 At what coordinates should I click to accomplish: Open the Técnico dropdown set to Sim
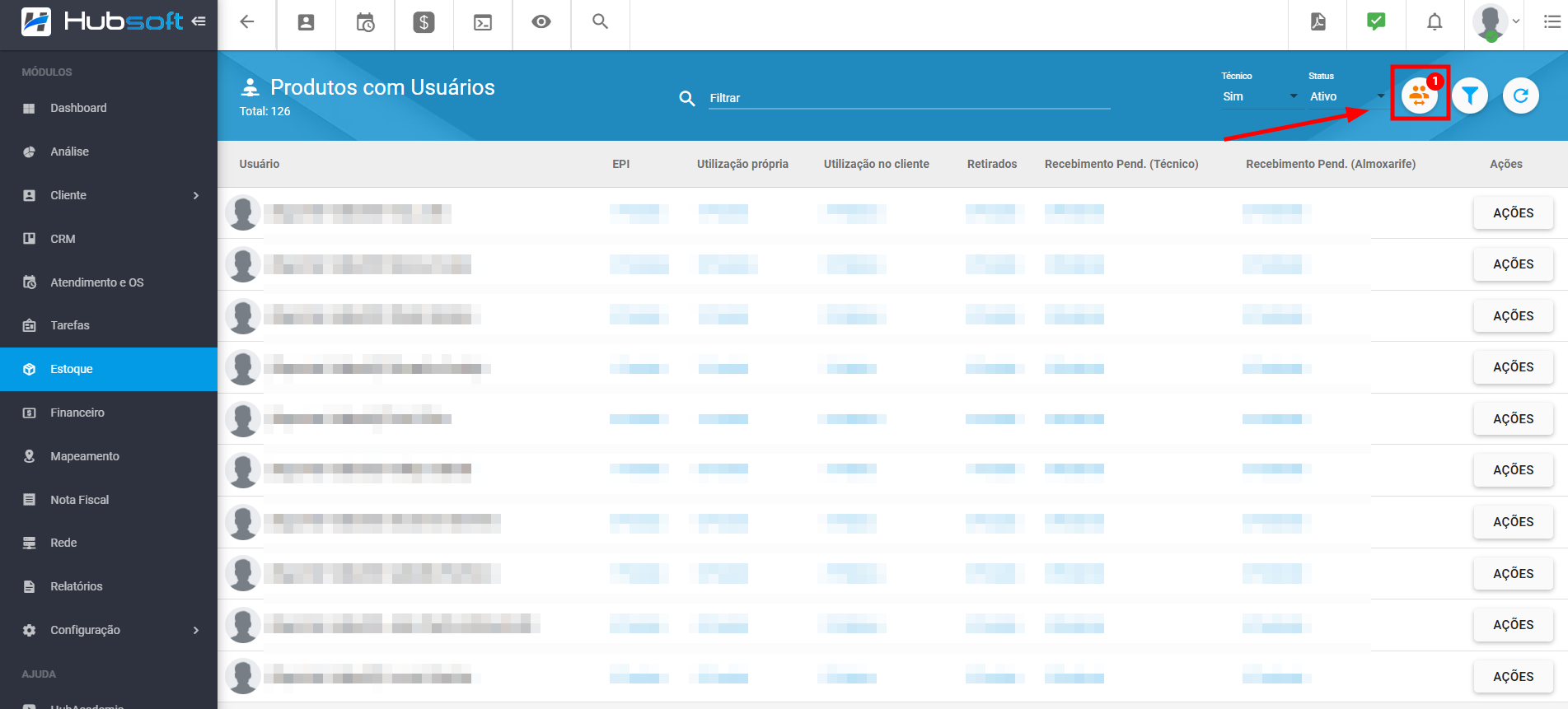pyautogui.click(x=1260, y=96)
